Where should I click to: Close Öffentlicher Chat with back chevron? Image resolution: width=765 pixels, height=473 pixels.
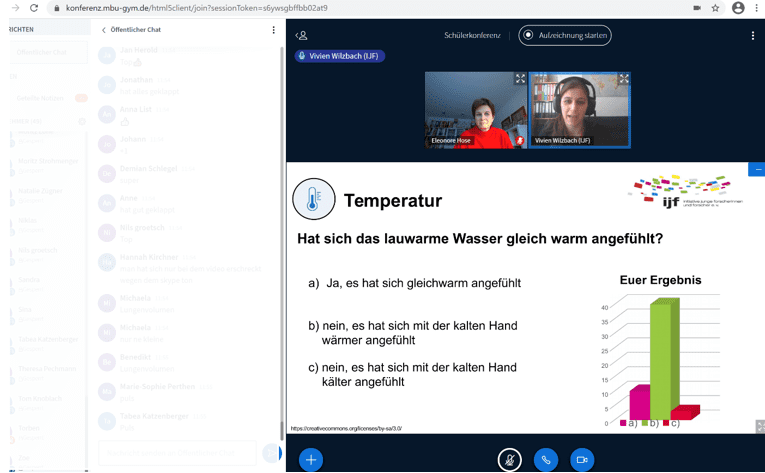point(104,30)
